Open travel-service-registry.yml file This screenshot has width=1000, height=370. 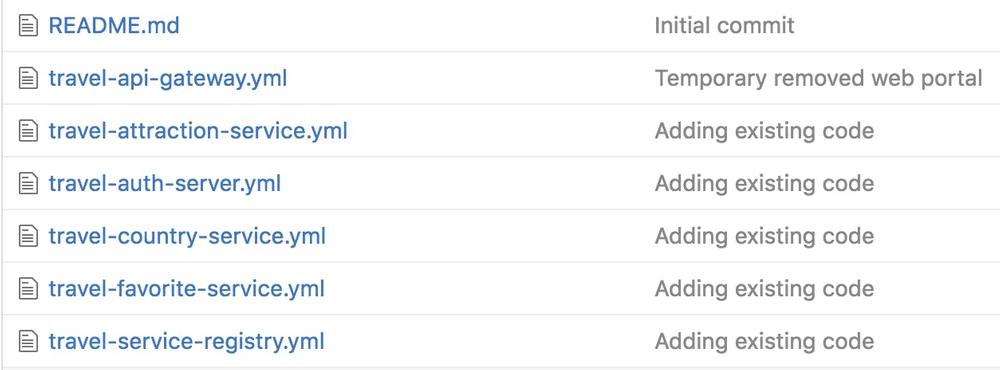pos(186,341)
